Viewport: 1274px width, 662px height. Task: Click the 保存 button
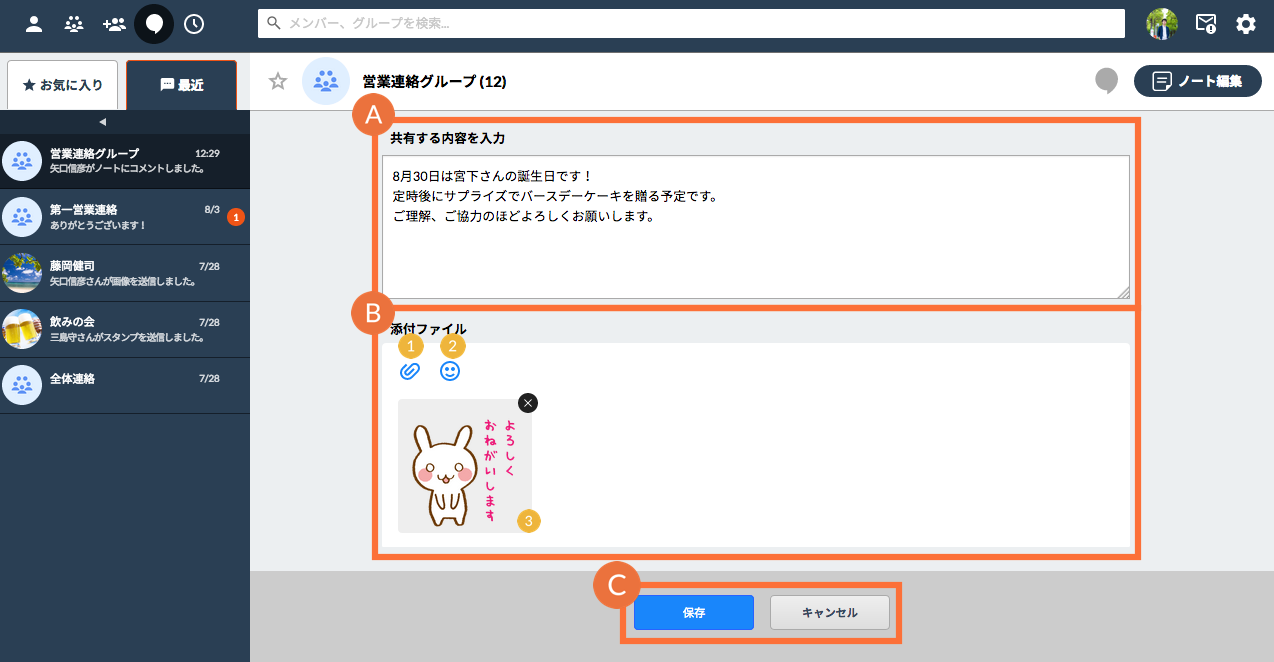[x=693, y=613]
